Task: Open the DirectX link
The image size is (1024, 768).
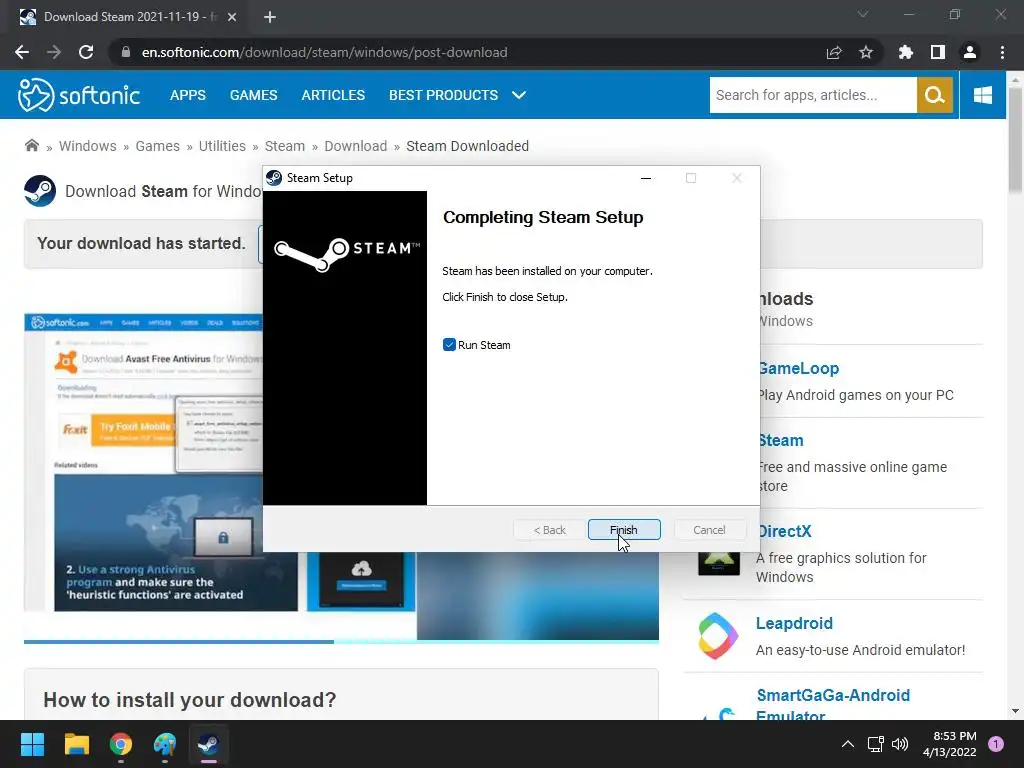Action: (x=786, y=531)
